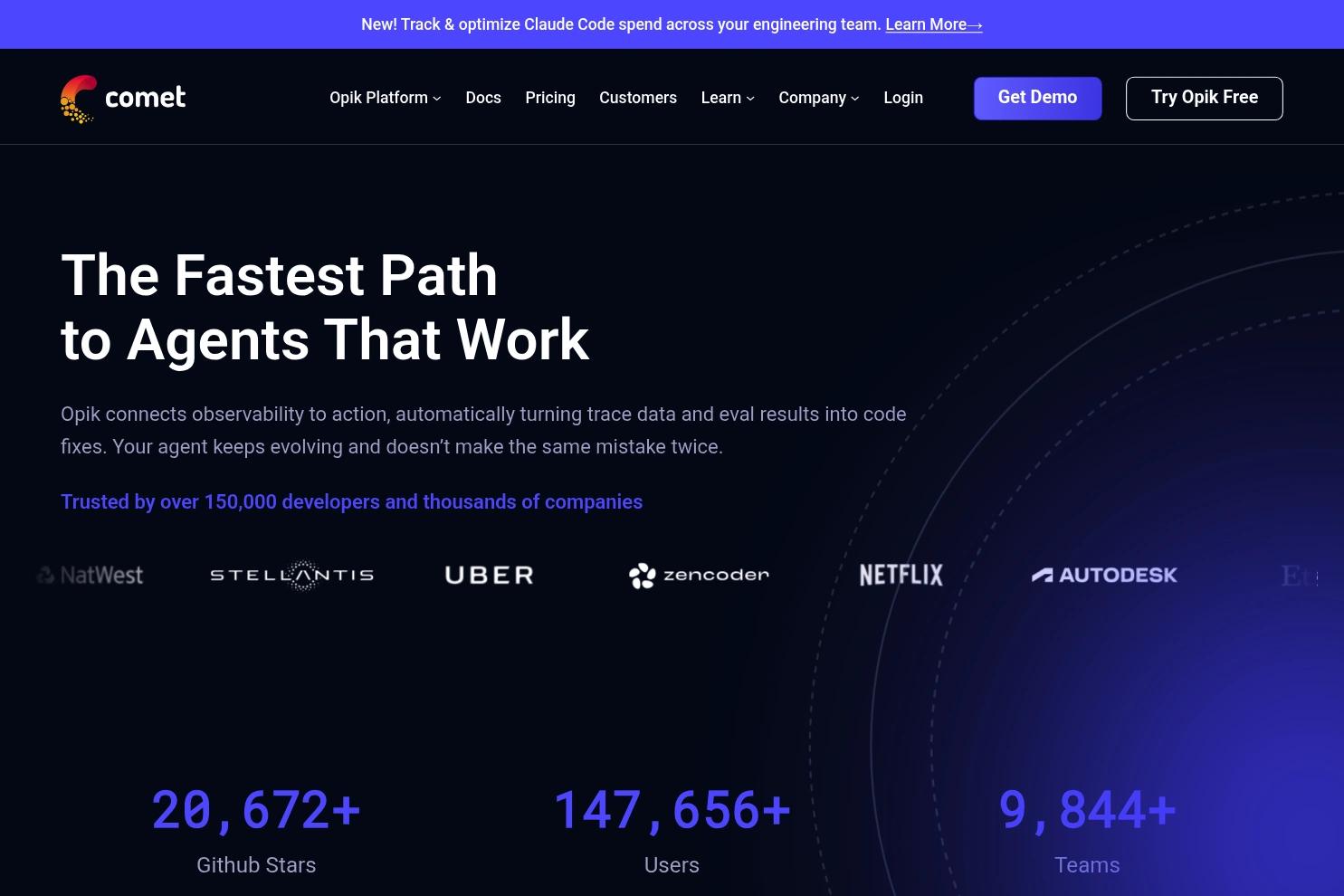
Task: Click the Autodesk logo
Action: pos(1104,575)
